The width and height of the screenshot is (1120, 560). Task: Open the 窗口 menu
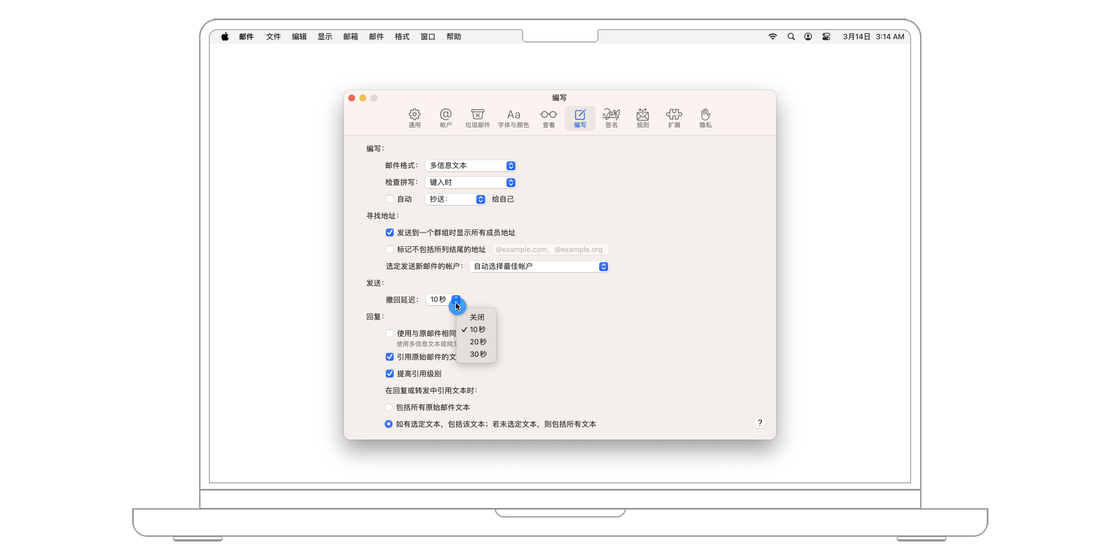coord(428,36)
